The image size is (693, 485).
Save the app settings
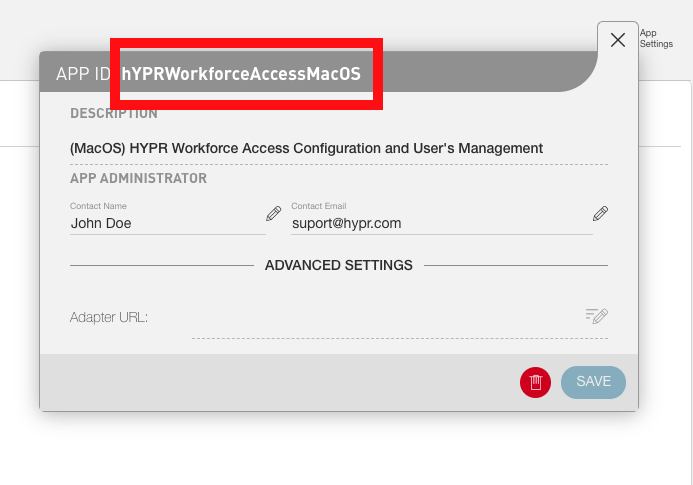tap(593, 382)
